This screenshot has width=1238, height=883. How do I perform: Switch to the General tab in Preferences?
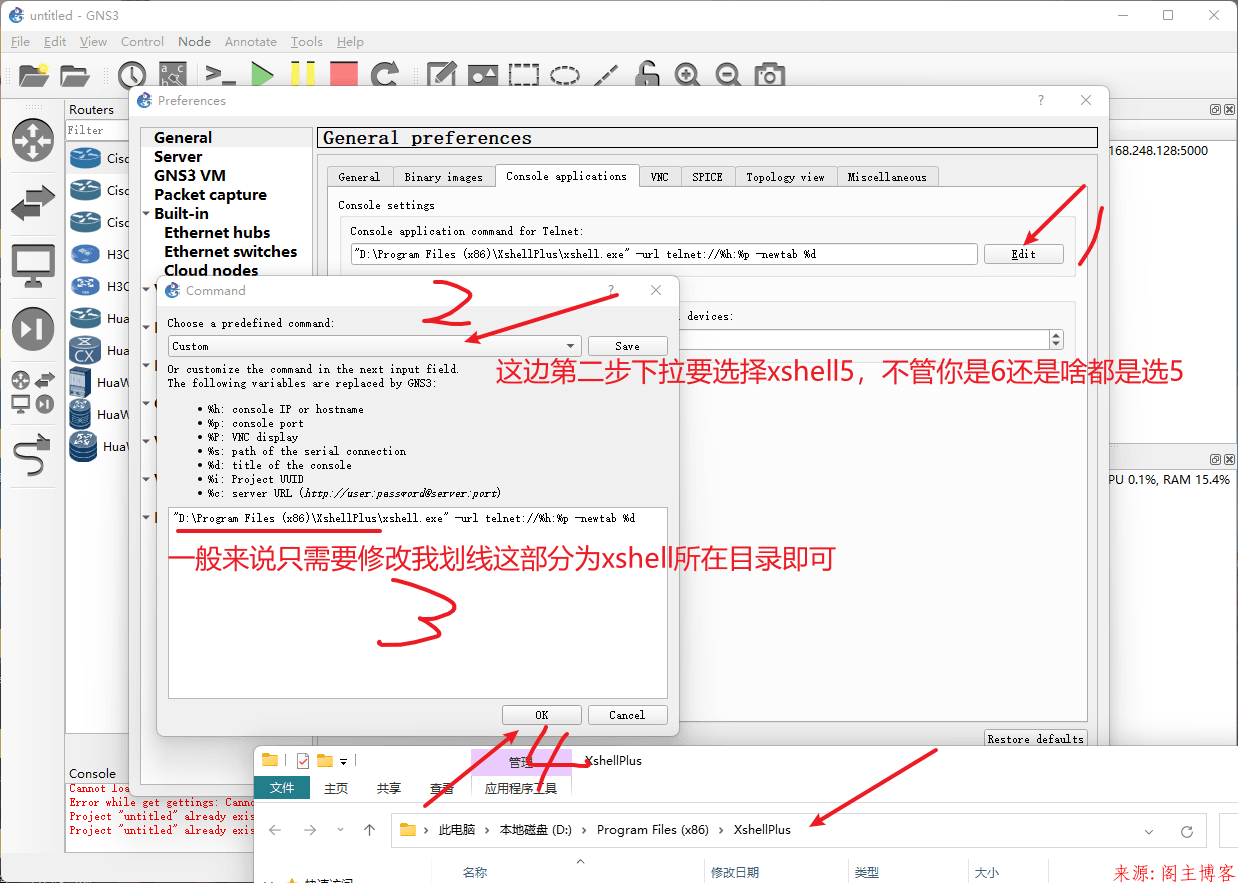pos(359,177)
